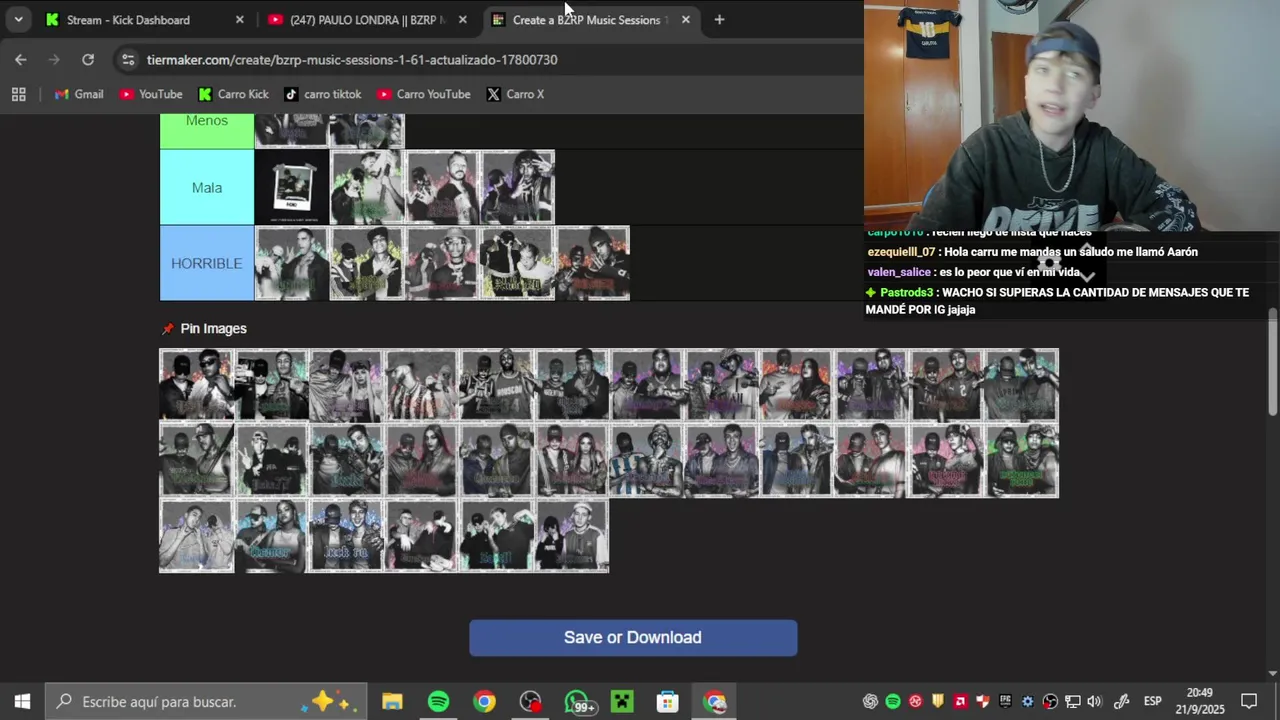Click the red circular tray icon
The width and height of the screenshot is (1280, 720).
(x=915, y=702)
